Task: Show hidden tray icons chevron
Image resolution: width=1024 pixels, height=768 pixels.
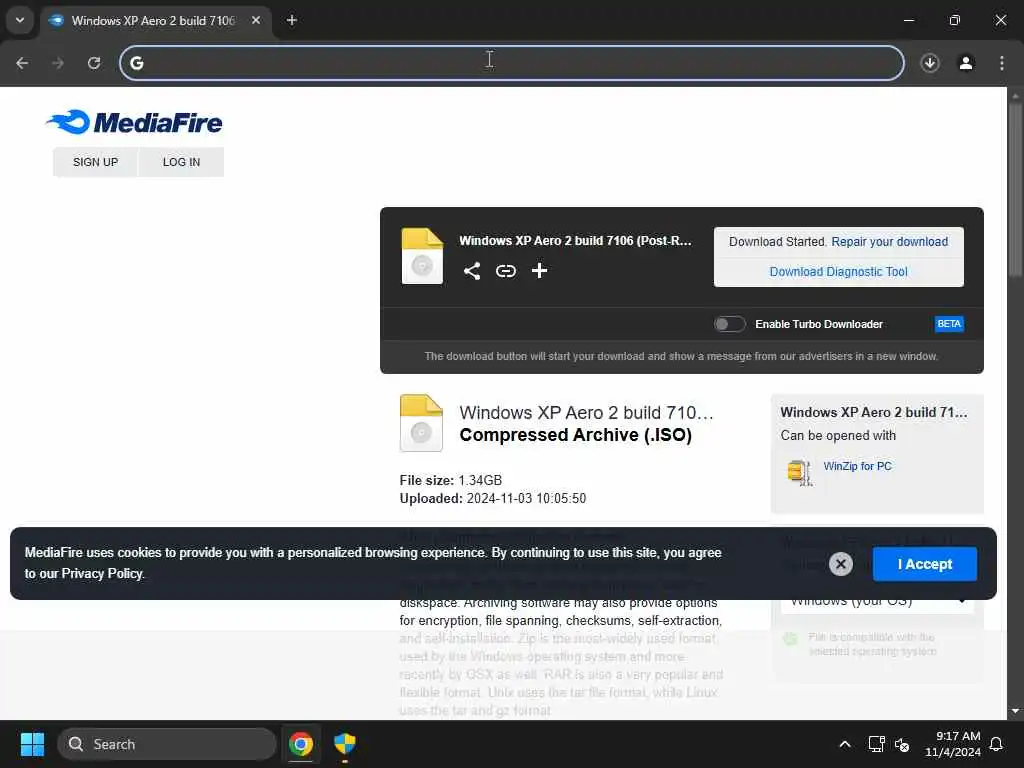Action: (x=844, y=744)
